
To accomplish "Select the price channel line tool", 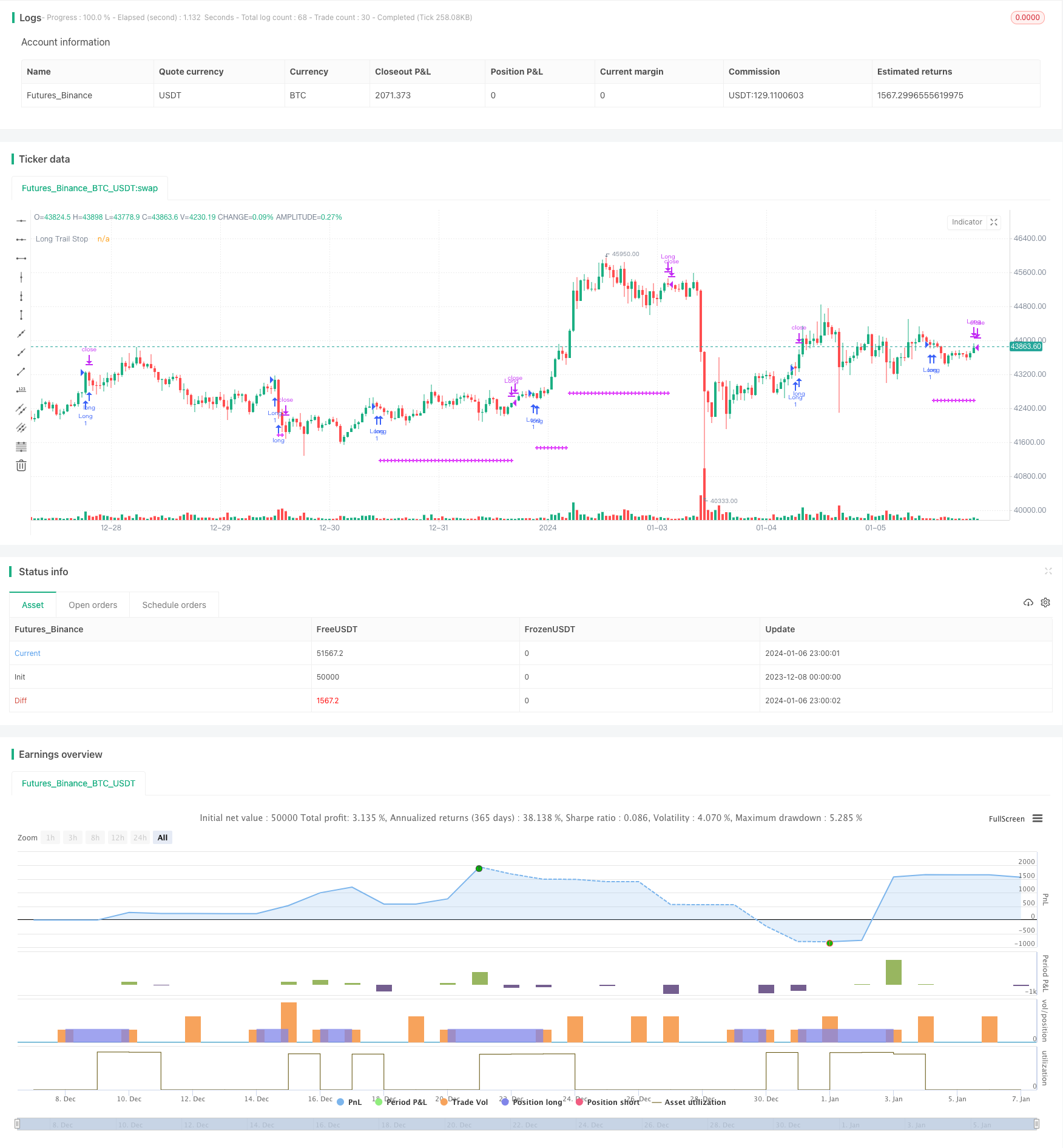I will coord(21,409).
